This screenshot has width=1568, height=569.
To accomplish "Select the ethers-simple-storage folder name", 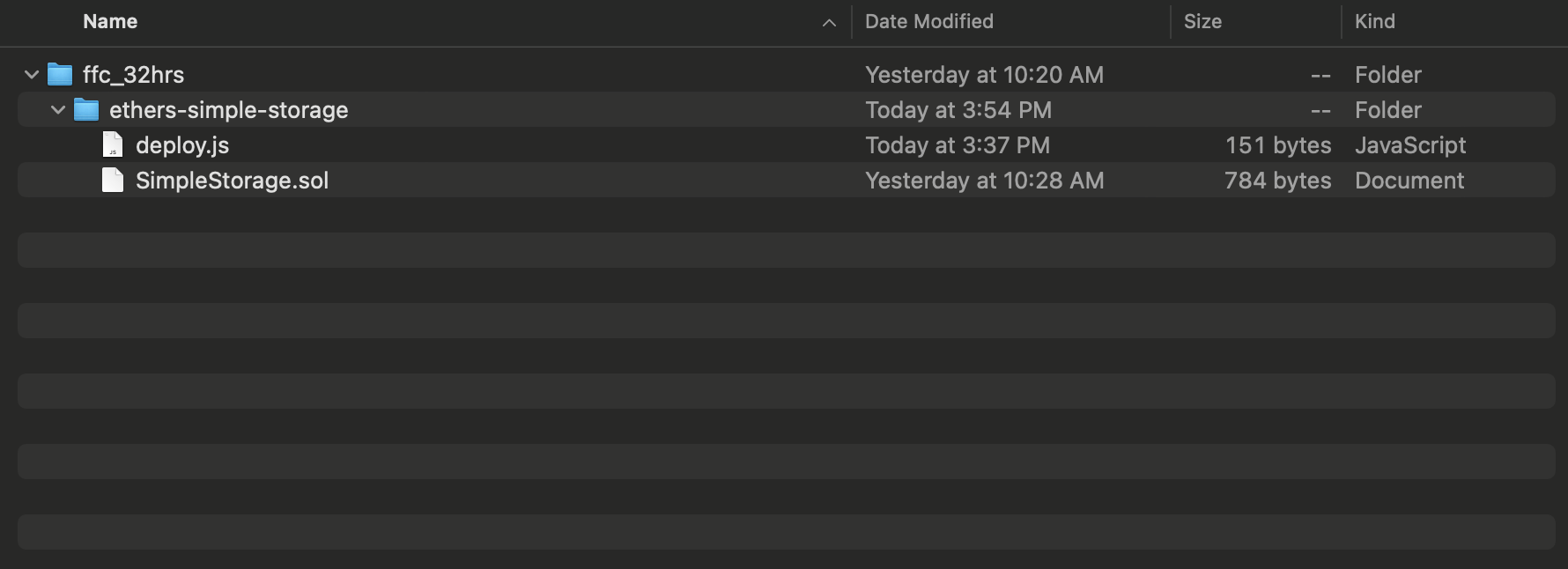I will click(228, 110).
